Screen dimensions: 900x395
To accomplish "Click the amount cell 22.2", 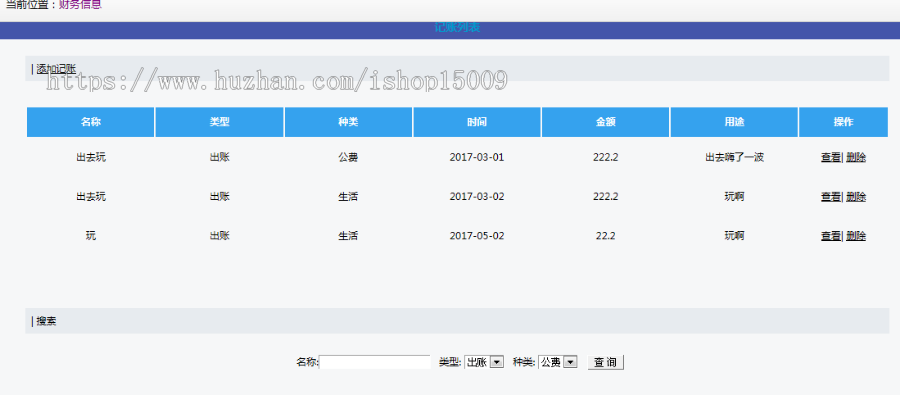I will tap(606, 235).
